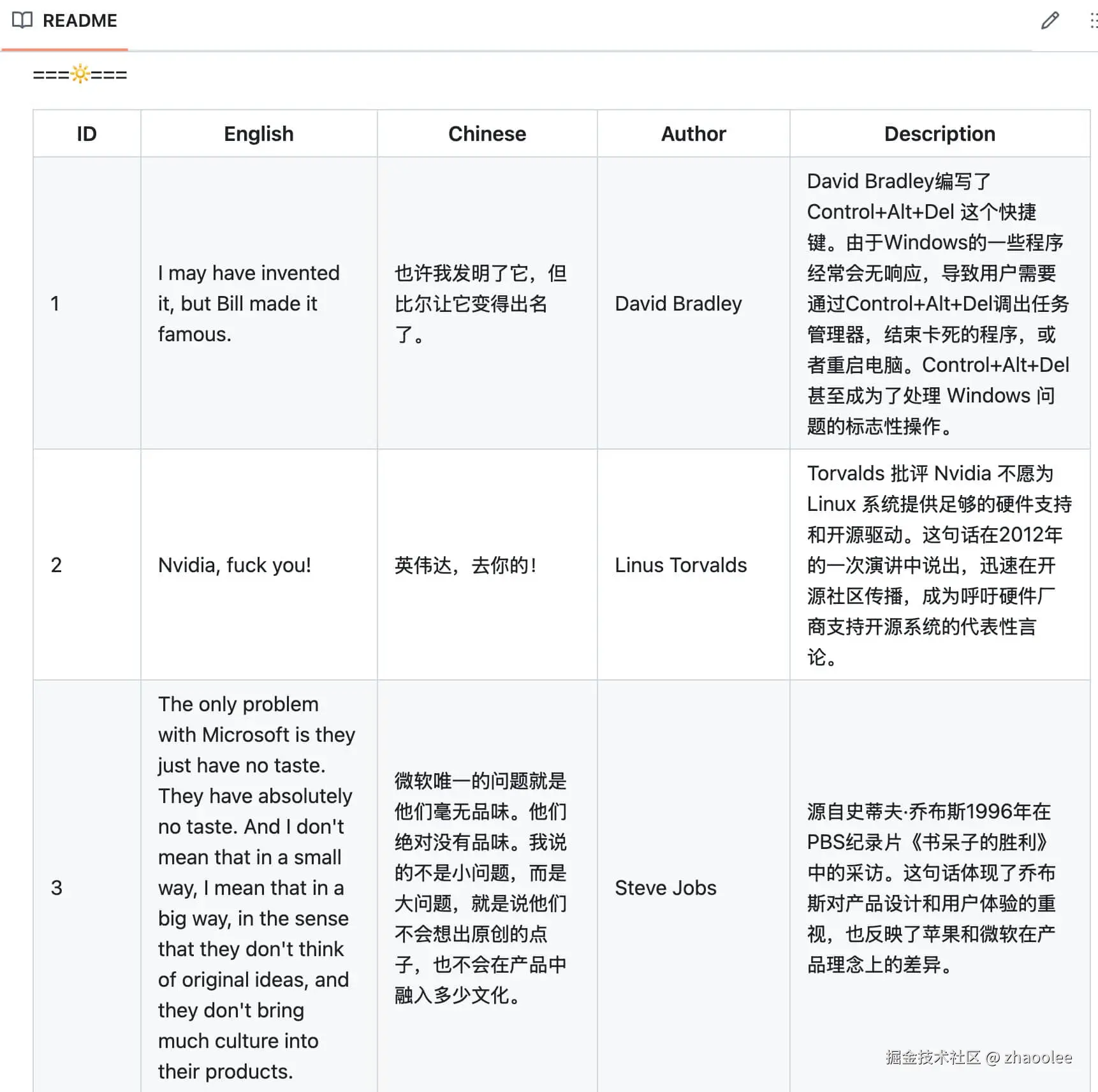Click the Description column header
Screen dimensions: 1098x1092
coord(939,133)
